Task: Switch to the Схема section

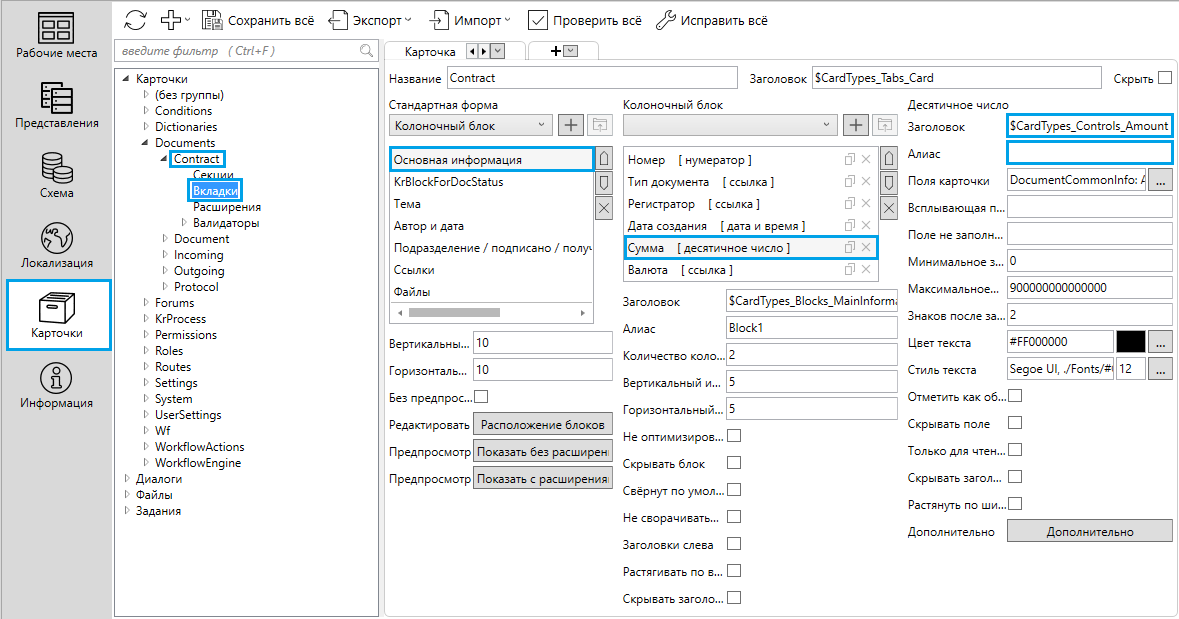Action: coord(56,177)
